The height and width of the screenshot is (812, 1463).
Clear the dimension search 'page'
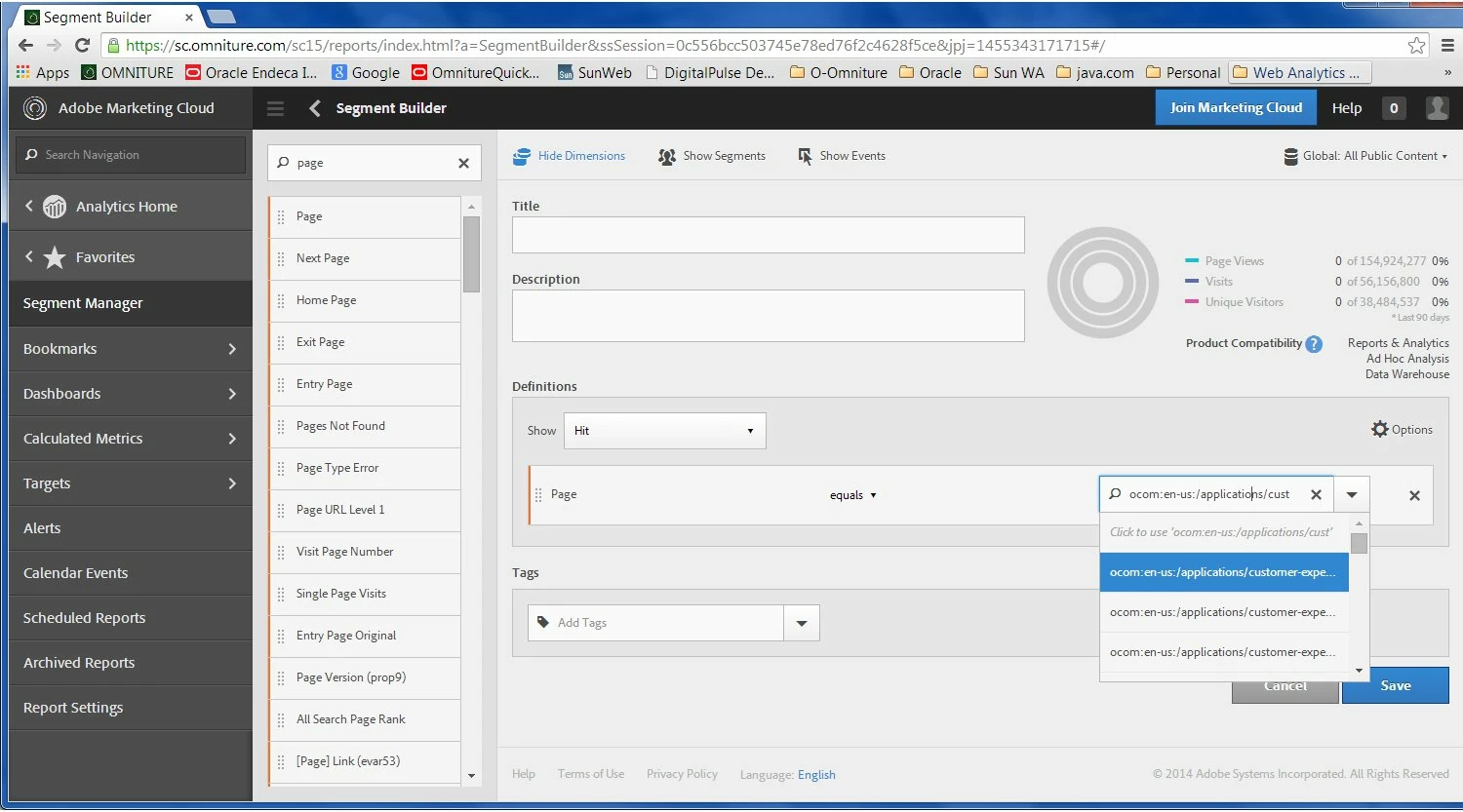tap(464, 164)
